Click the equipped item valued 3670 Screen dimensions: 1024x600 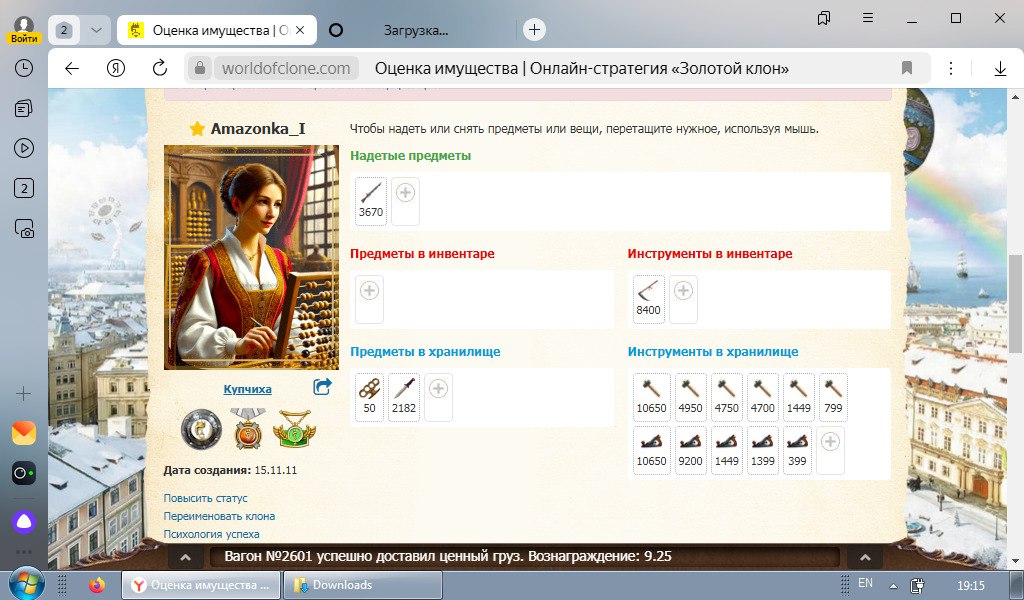pos(371,200)
